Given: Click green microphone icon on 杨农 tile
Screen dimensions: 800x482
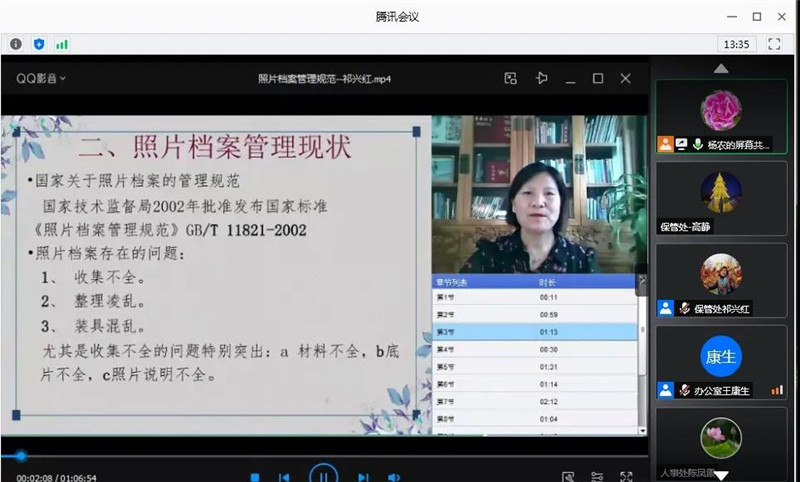Looking at the screenshot, I should tap(697, 144).
